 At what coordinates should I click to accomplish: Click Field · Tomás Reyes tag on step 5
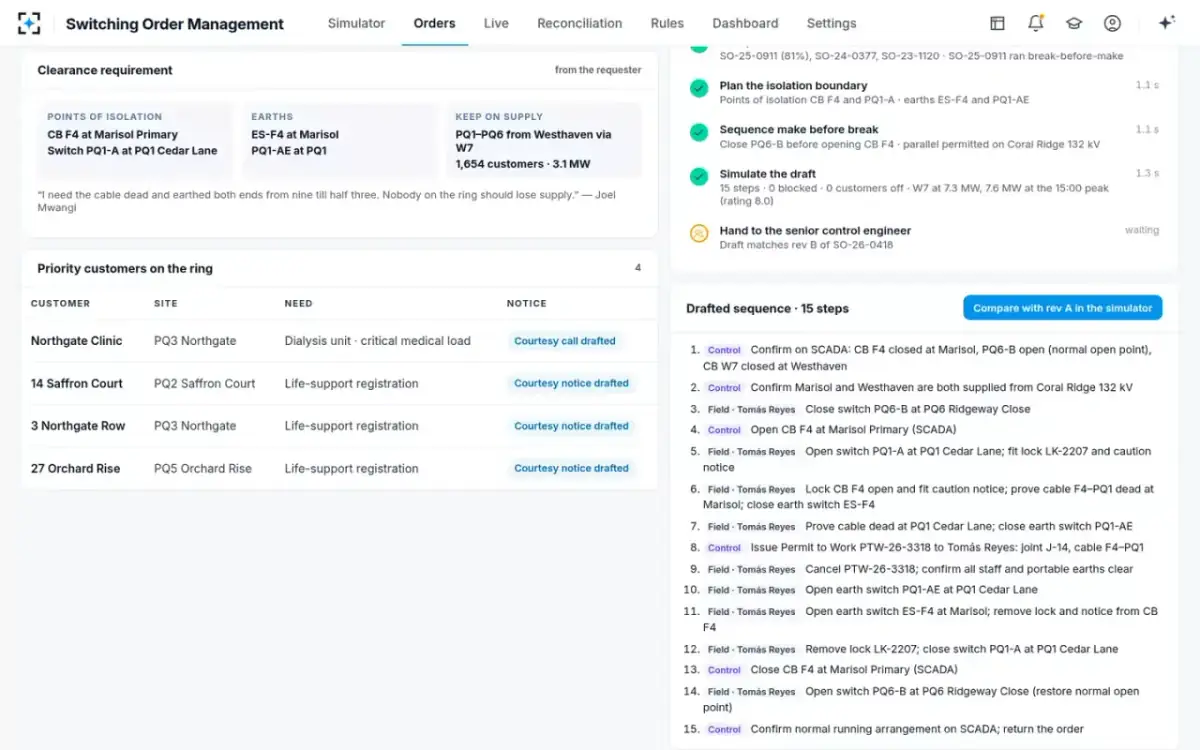point(751,452)
